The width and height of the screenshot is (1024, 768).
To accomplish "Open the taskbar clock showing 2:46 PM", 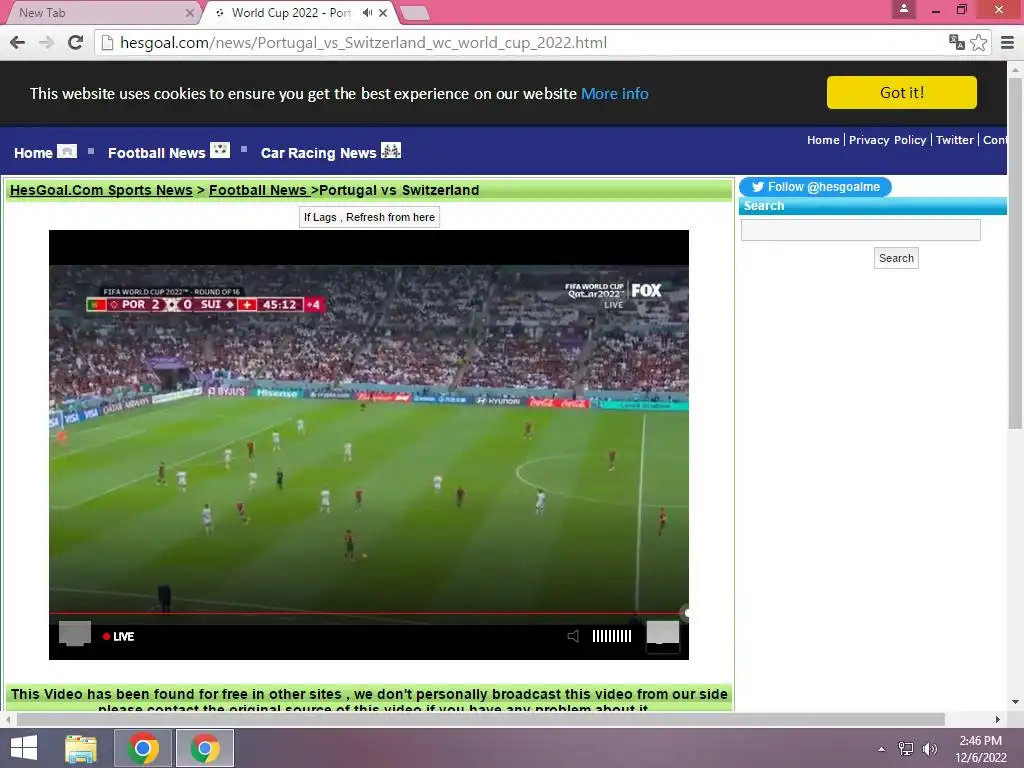I will pyautogui.click(x=980, y=748).
